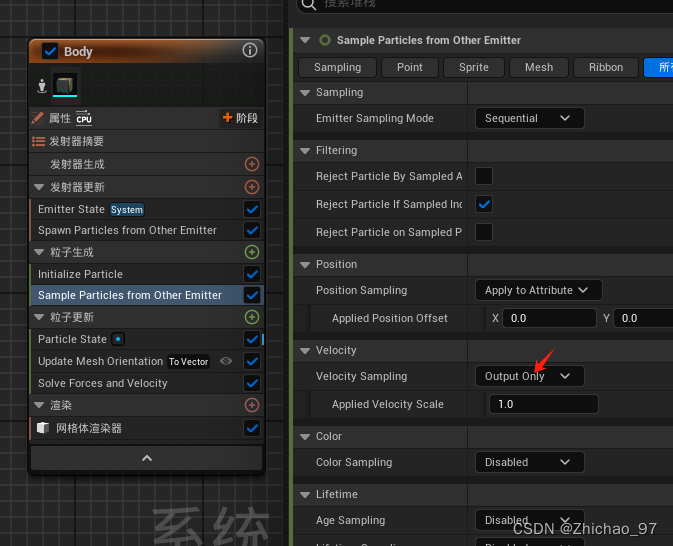Viewport: 673px width, 546px height.
Task: Open the 发射器摘要 list icon row
Action: pyautogui.click(x=146, y=141)
